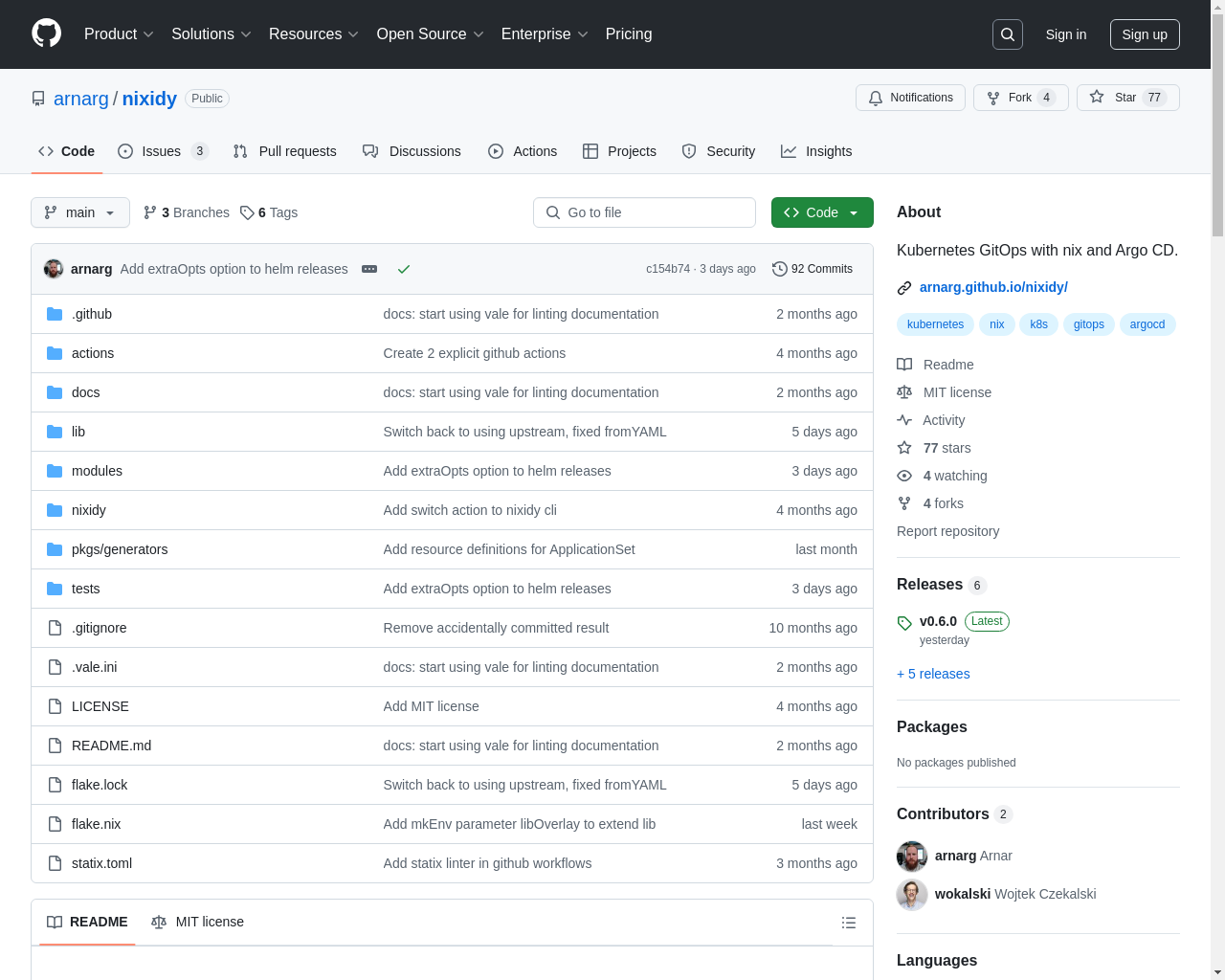
Task: Open the Insights tab
Action: click(x=816, y=151)
